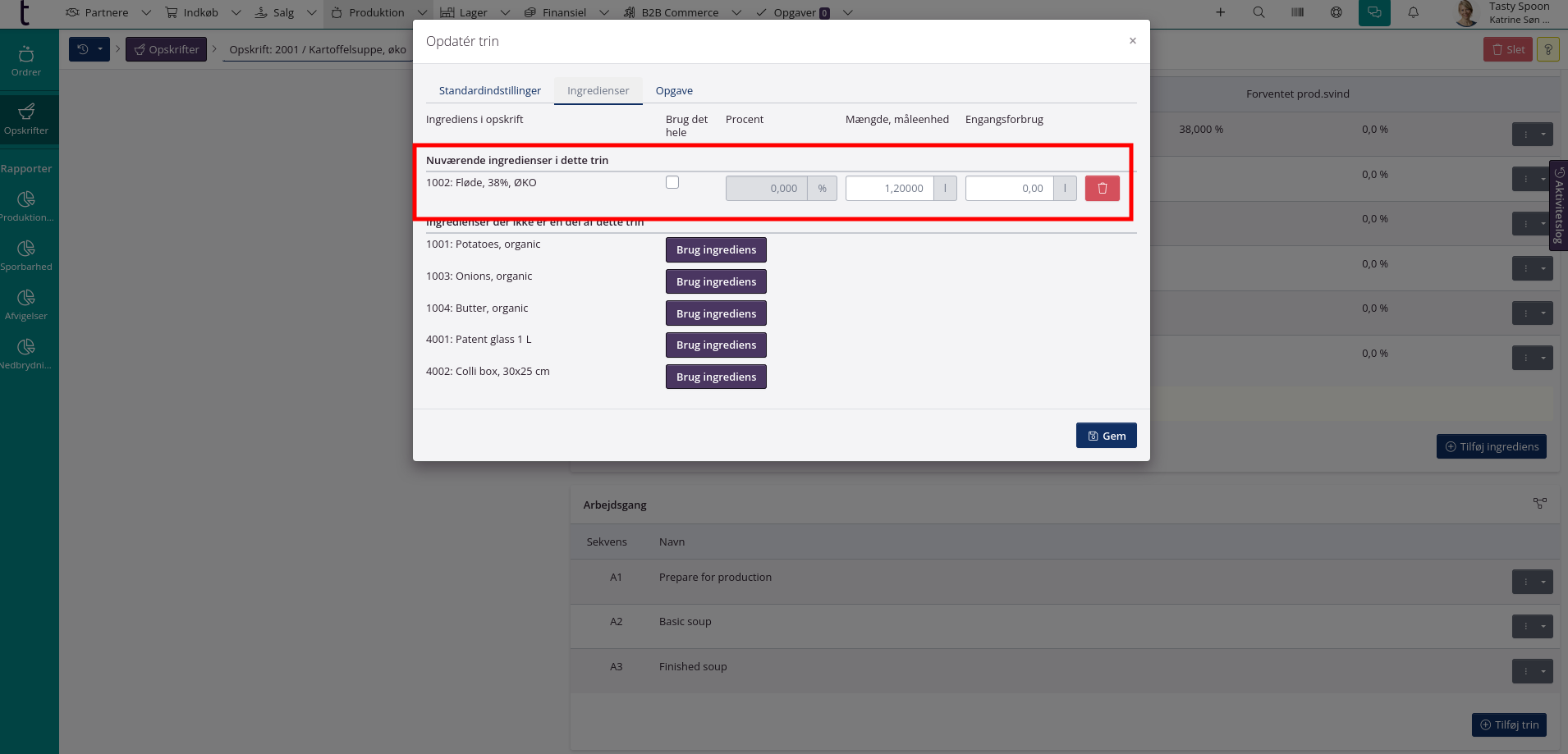The width and height of the screenshot is (1568, 754).
Task: Switch to the Opgave tab
Action: click(x=674, y=90)
